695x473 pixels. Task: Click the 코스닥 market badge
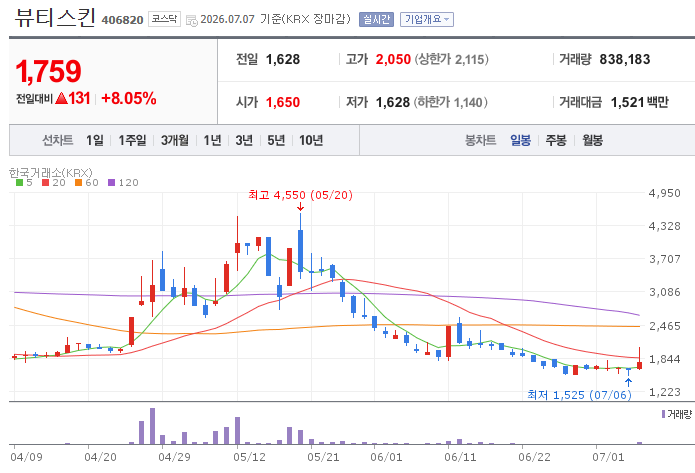point(164,19)
